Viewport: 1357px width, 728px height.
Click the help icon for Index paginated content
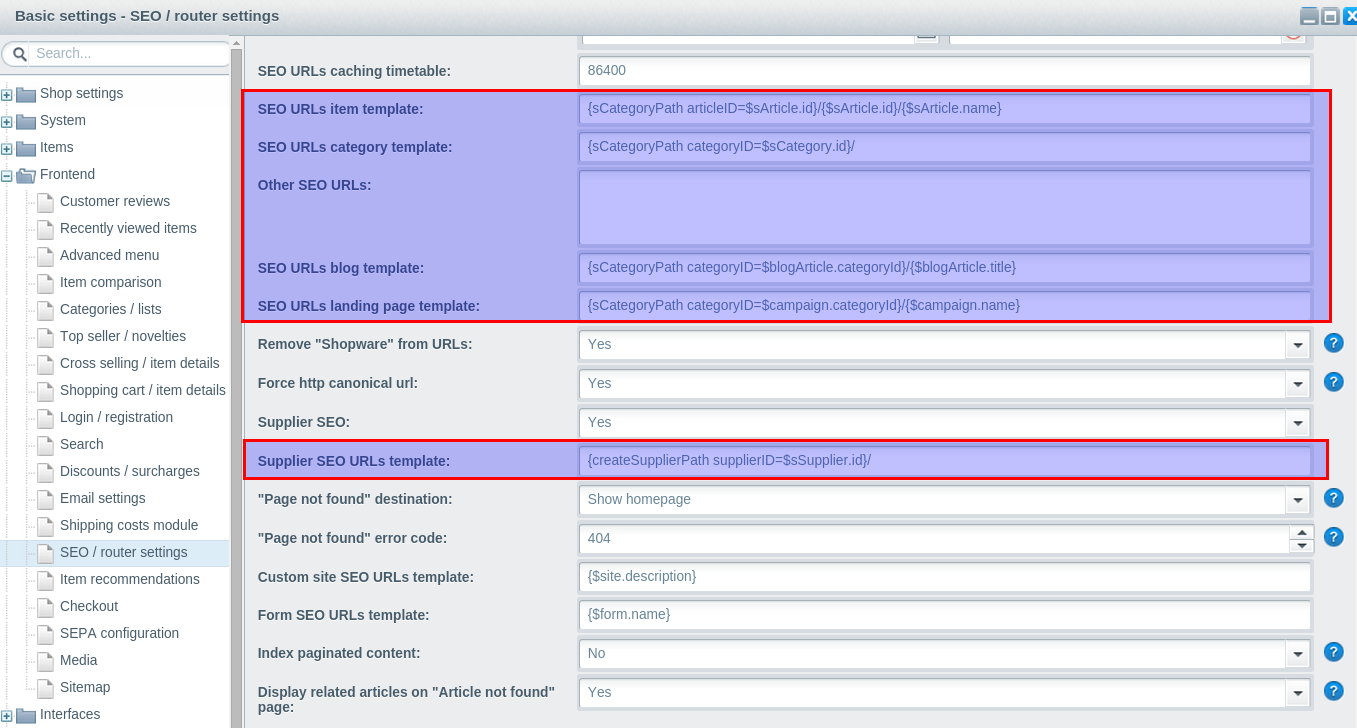pyautogui.click(x=1333, y=653)
